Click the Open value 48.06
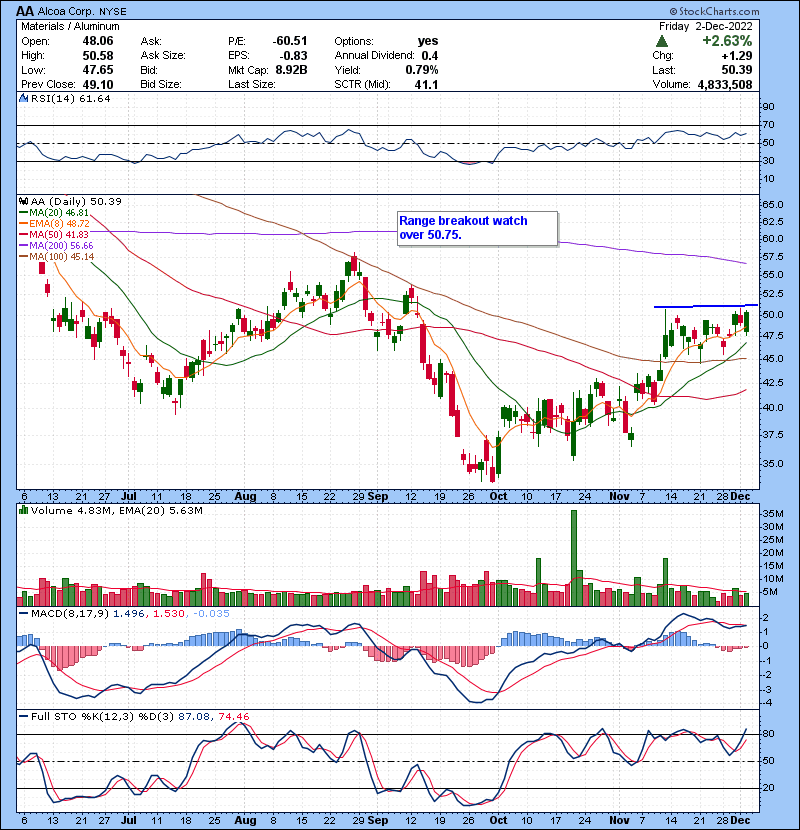Screen dimensions: 800x830 point(98,41)
